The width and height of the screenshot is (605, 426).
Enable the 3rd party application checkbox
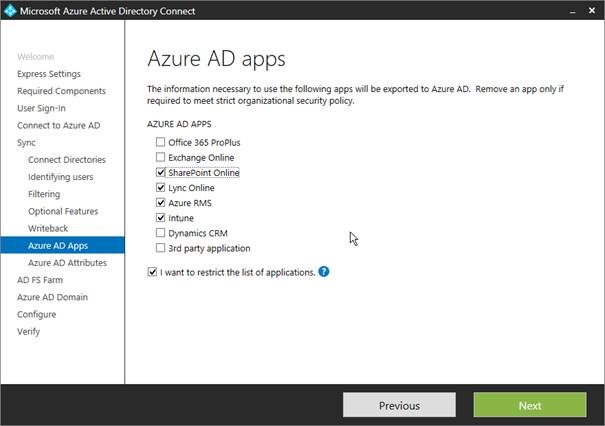point(160,248)
